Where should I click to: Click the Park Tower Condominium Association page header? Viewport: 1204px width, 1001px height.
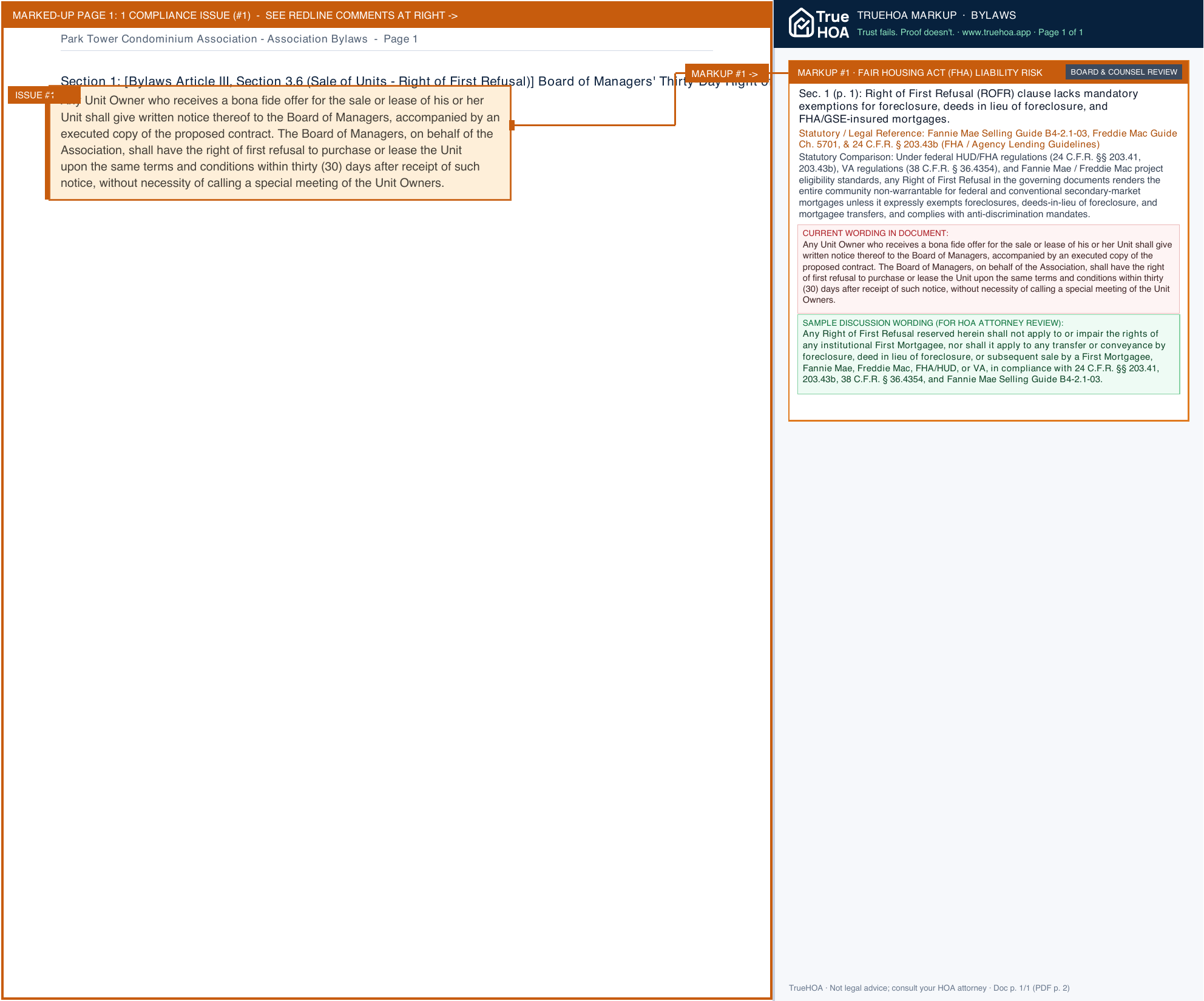[239, 39]
